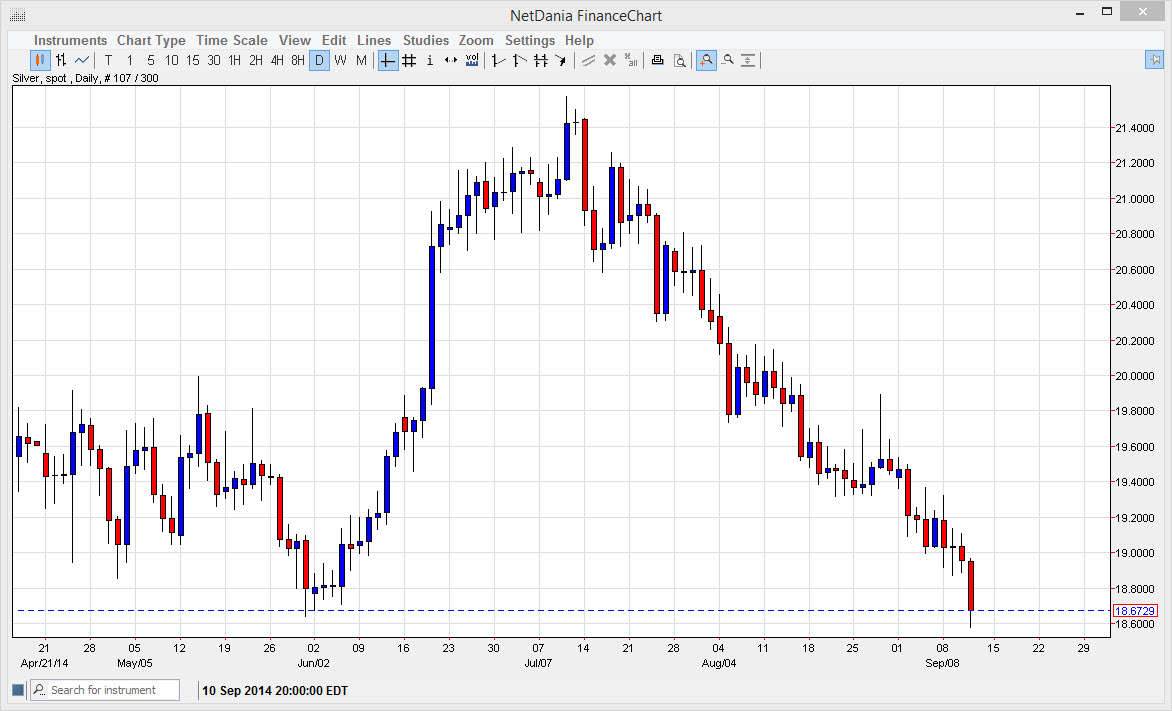Screen dimensions: 1172x711
Task: Click the blue square in status bar
Action: tap(17, 690)
